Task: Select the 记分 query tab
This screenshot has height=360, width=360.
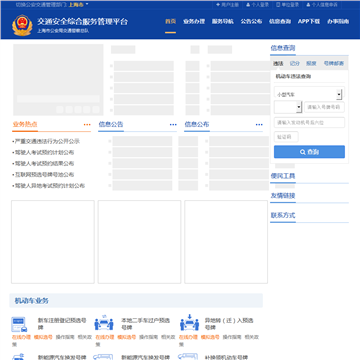Action: pyautogui.click(x=295, y=63)
